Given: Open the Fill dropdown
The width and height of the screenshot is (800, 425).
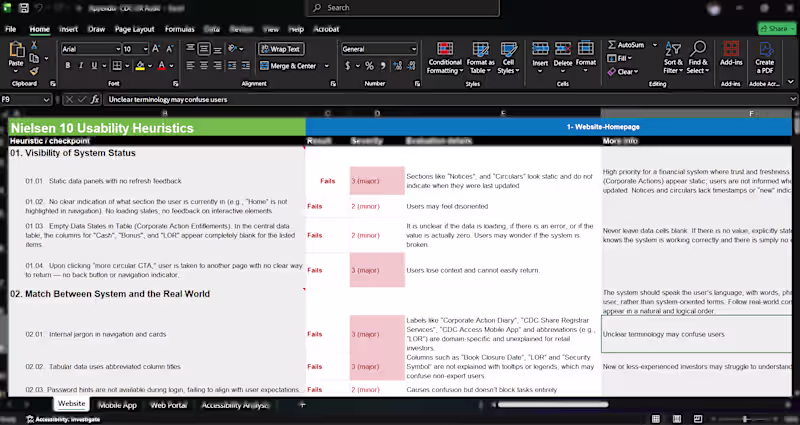Looking at the screenshot, I should [x=620, y=59].
